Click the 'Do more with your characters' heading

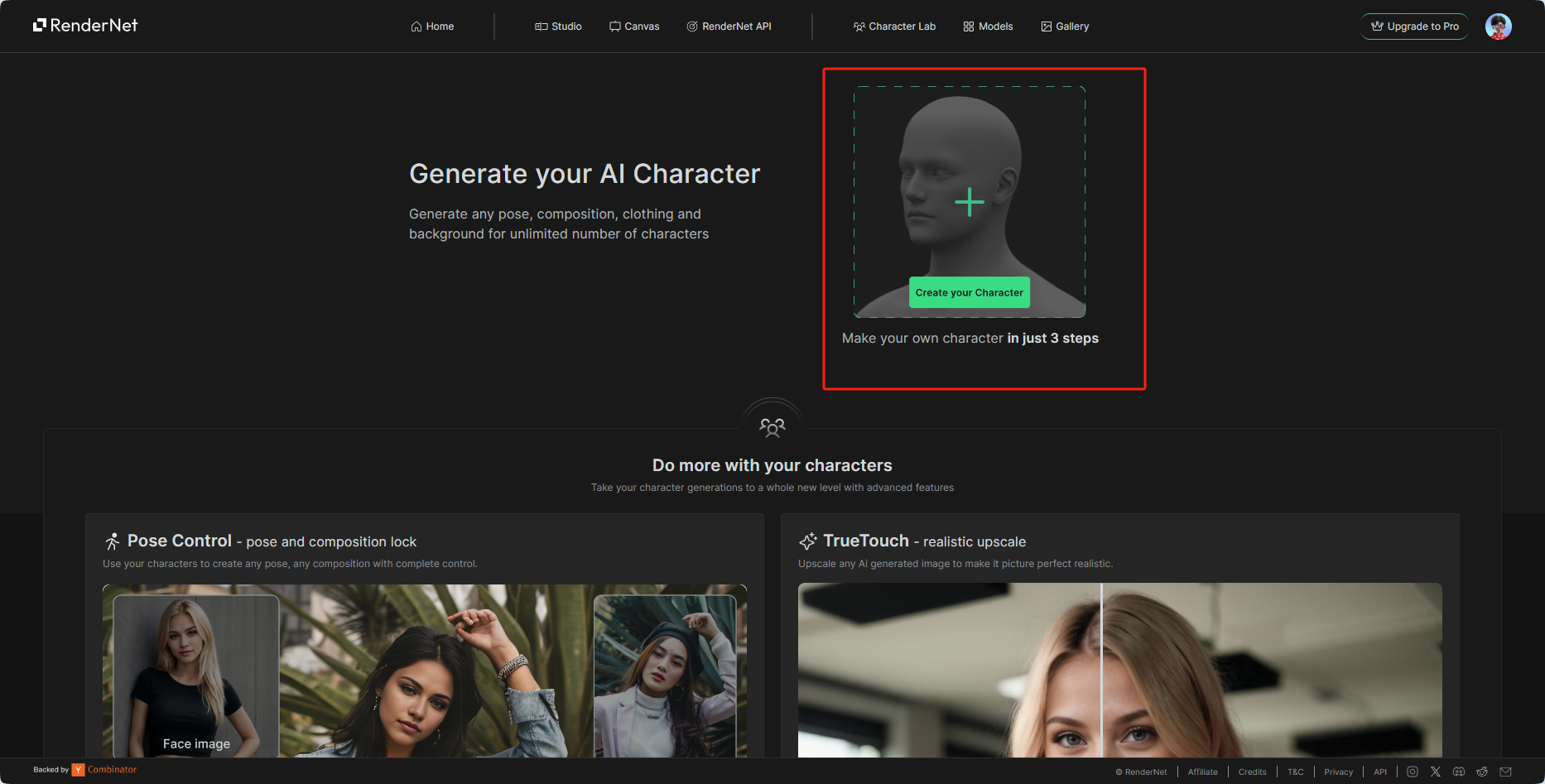pyautogui.click(x=772, y=465)
